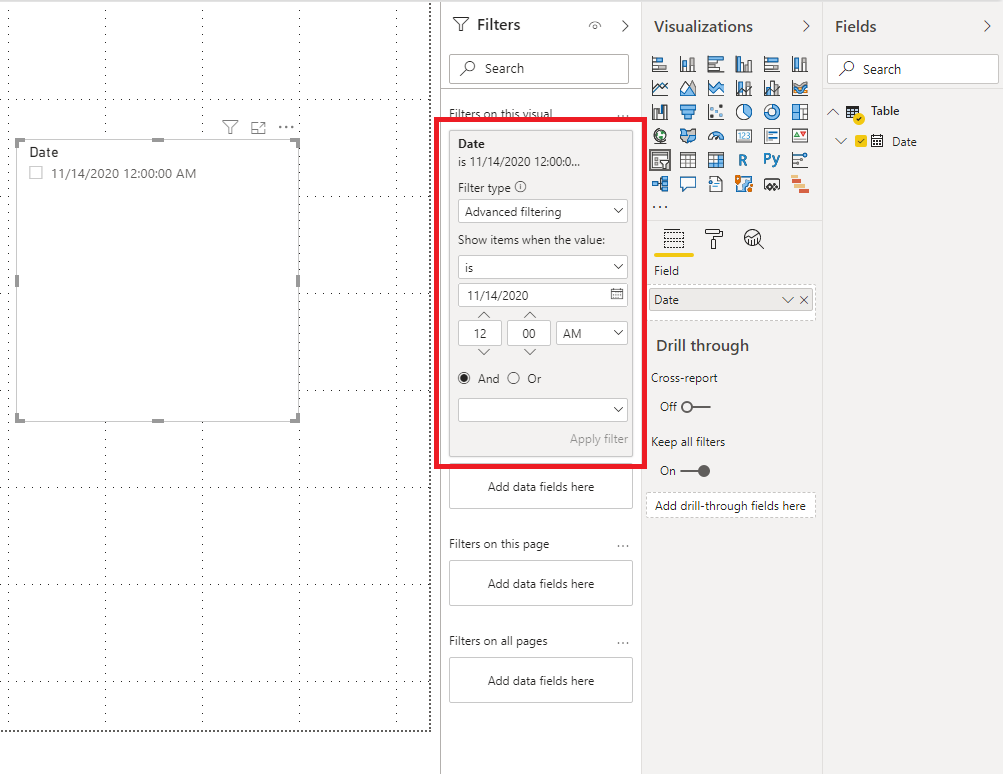
Task: Select the Matrix visual
Action: (x=715, y=160)
